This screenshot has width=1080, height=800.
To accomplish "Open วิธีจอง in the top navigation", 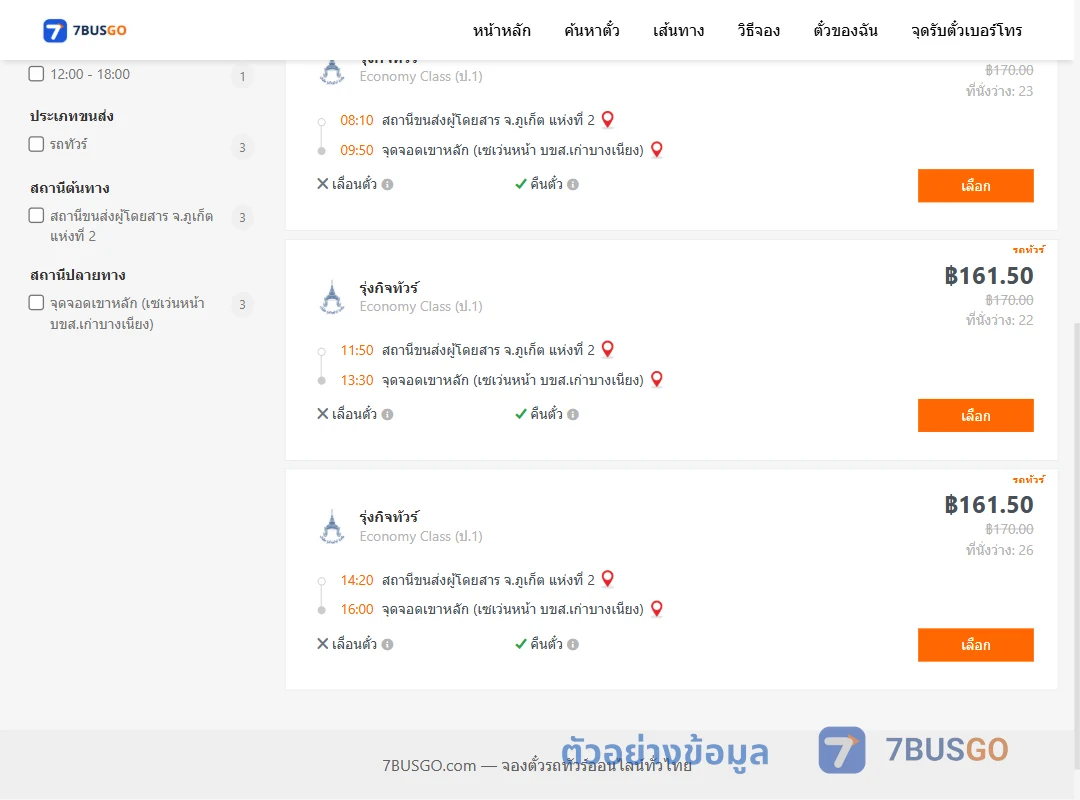I will coord(758,30).
